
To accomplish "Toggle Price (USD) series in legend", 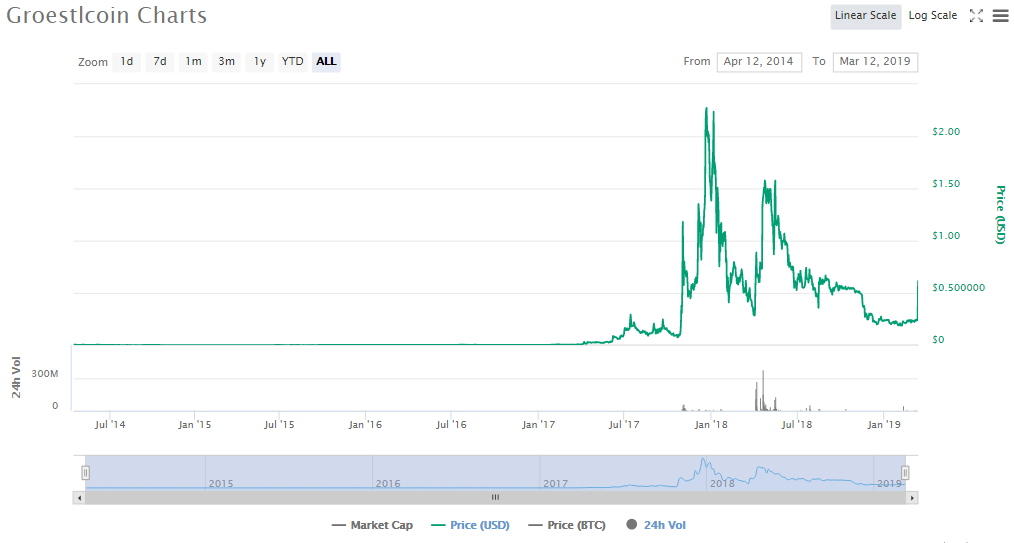I will pyautogui.click(x=470, y=525).
